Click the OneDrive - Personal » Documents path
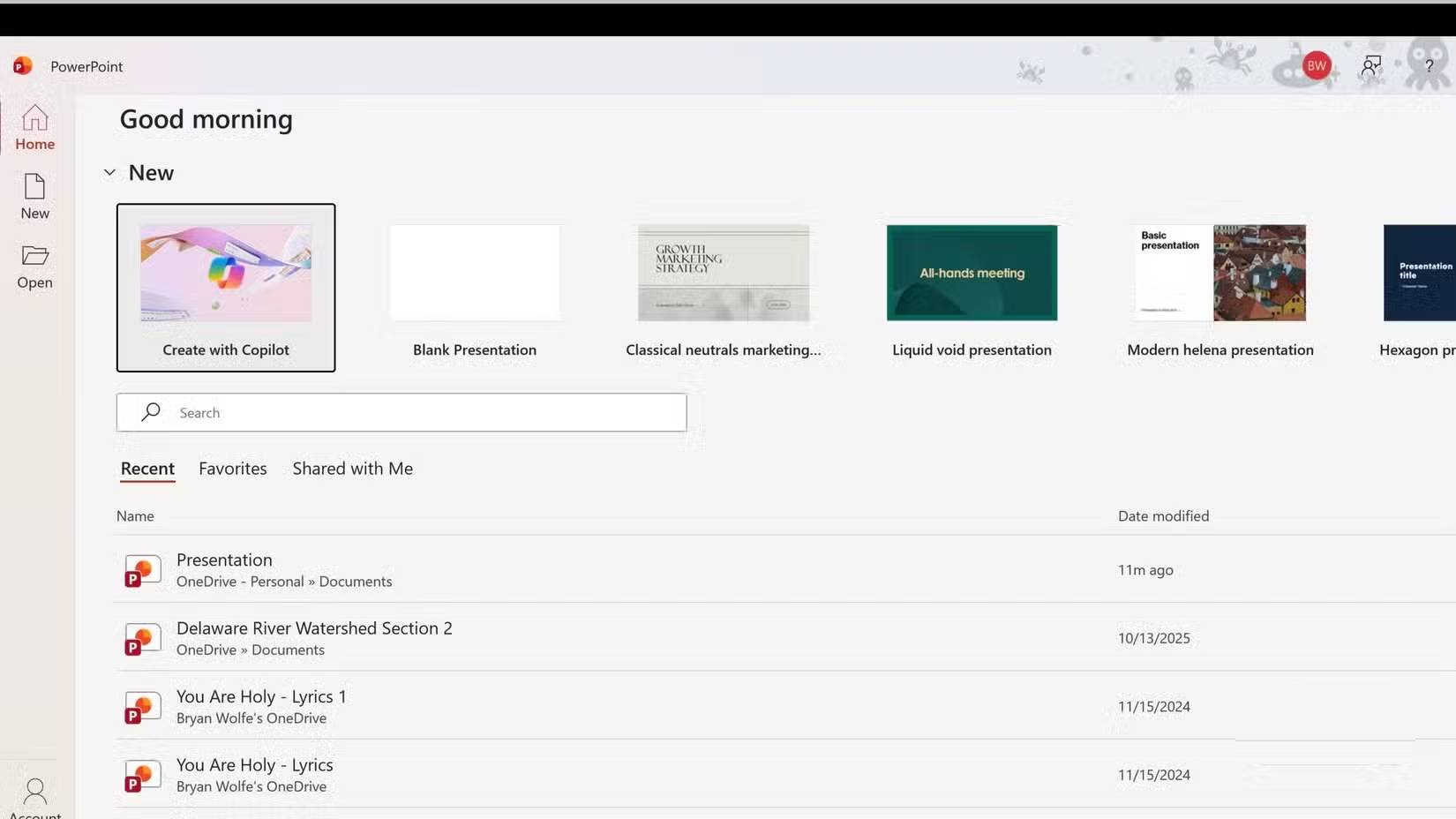Screen dimensions: 1456x819 click(x=284, y=582)
